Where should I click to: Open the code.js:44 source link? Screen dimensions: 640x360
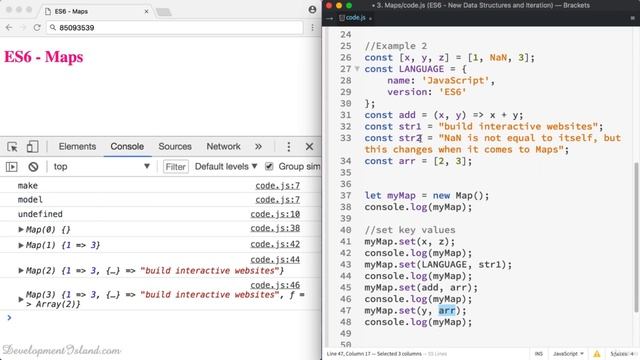tap(275, 260)
